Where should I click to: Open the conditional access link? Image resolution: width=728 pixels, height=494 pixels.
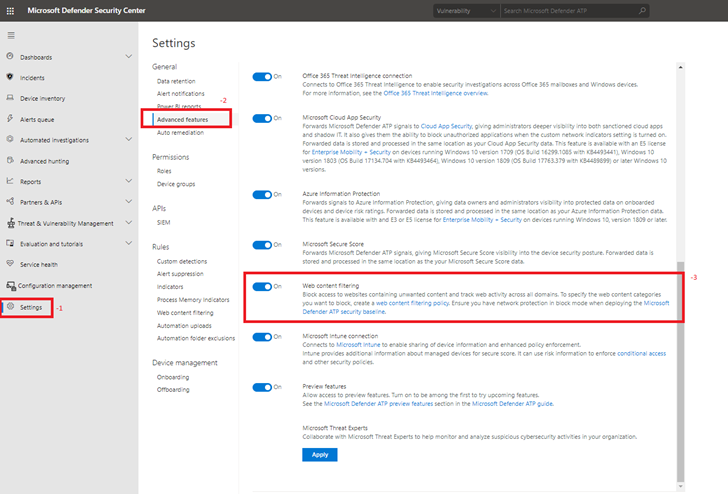coord(642,354)
